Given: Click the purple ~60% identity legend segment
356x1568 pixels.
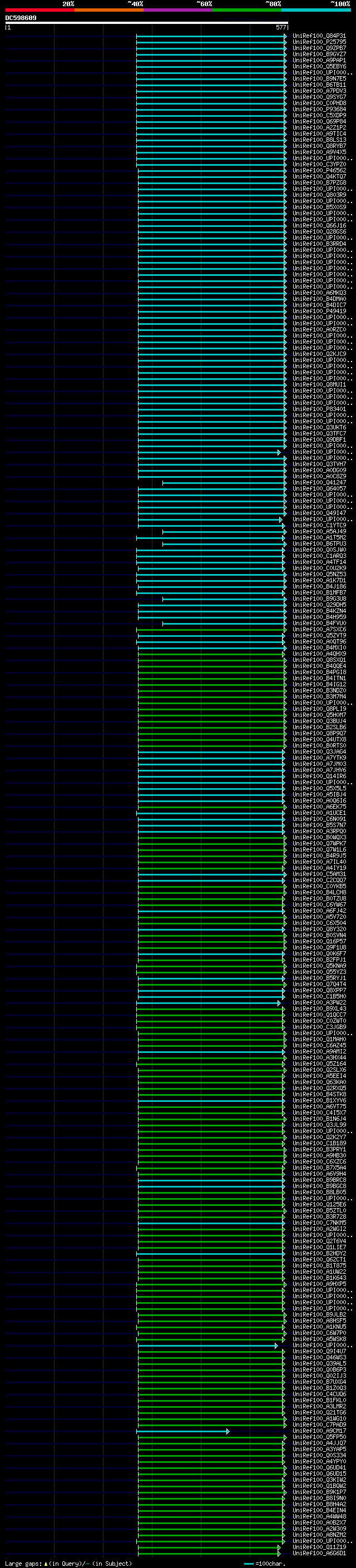Looking at the screenshot, I should [x=177, y=10].
